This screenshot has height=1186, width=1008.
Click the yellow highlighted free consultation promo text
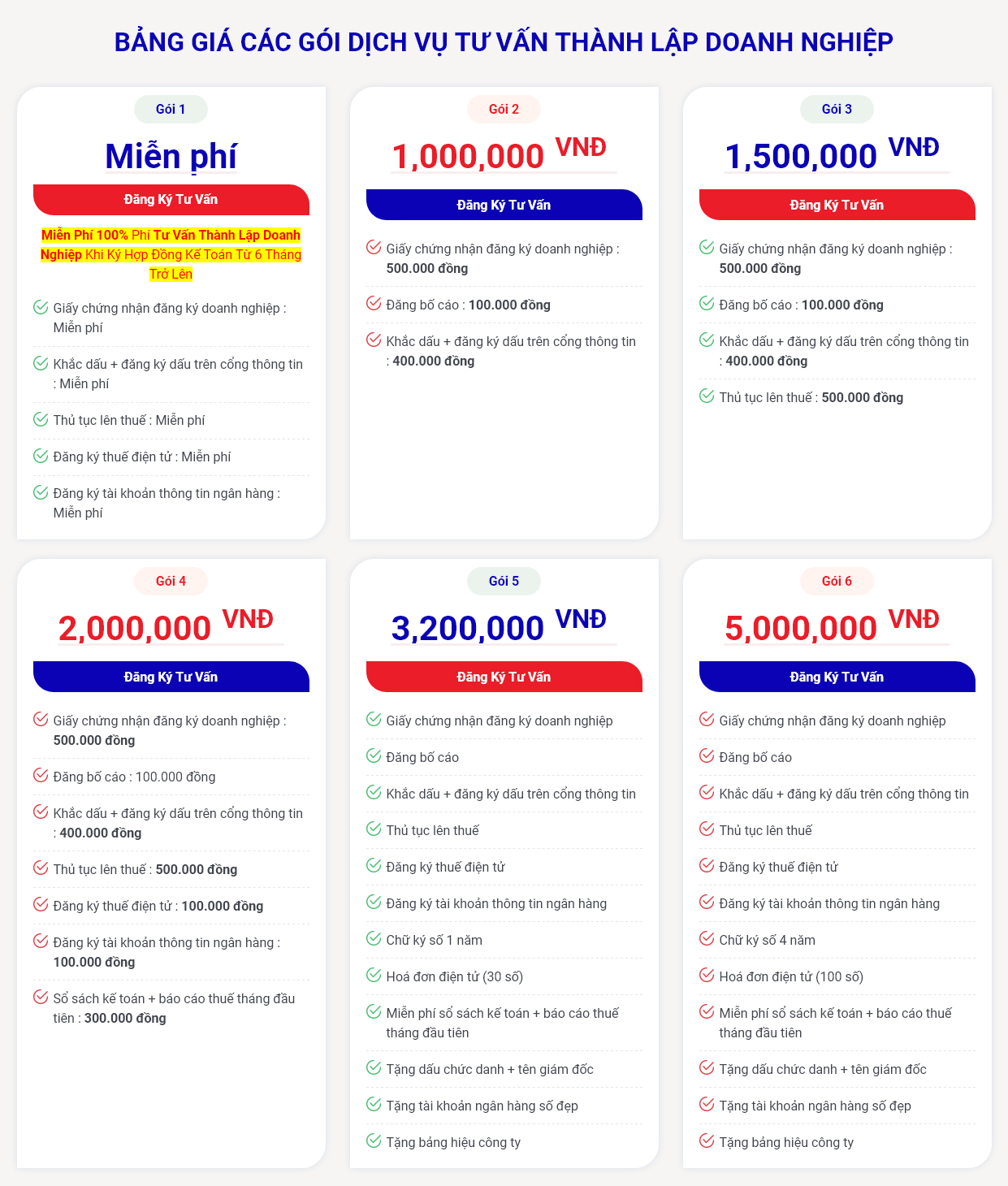(171, 253)
